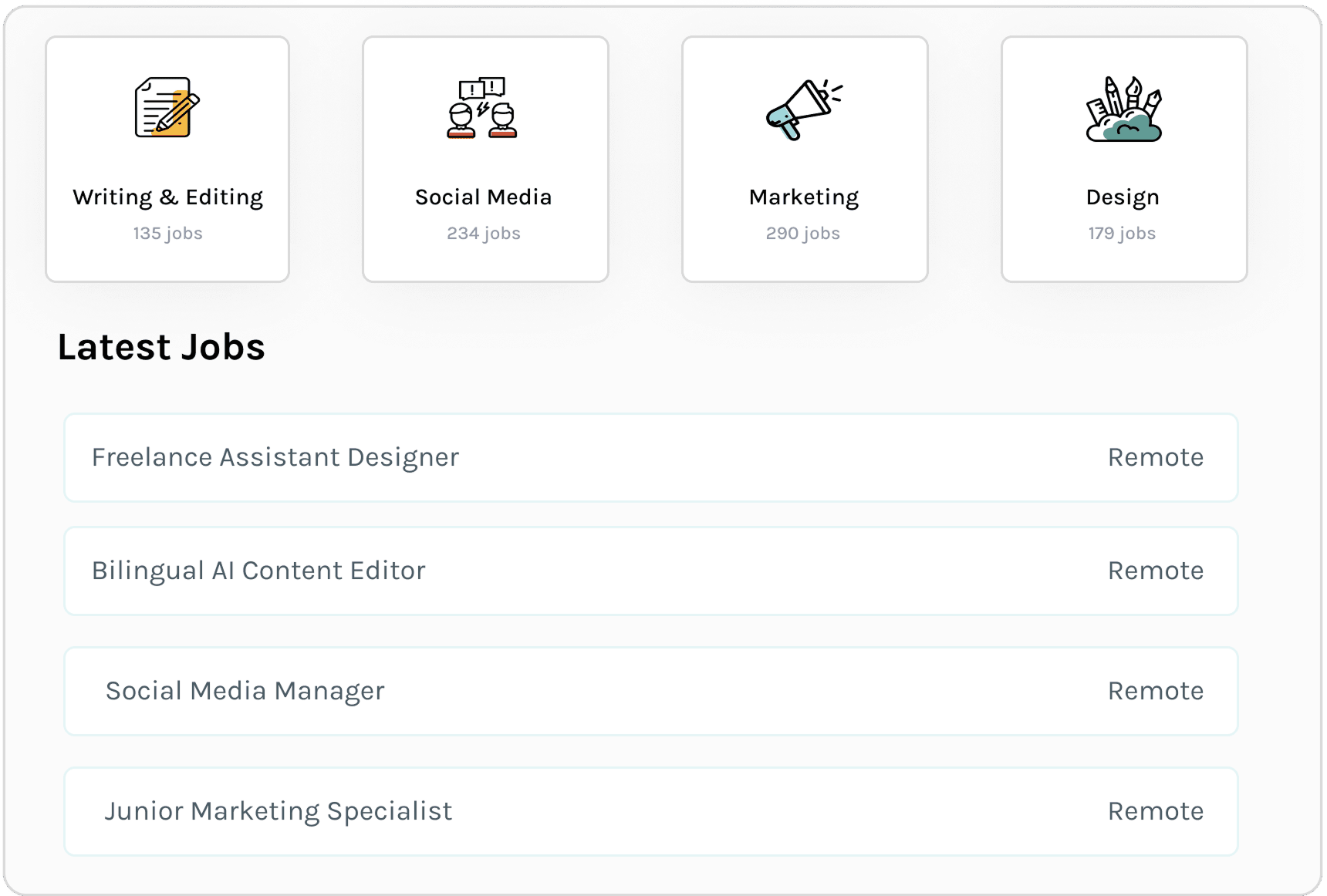The width and height of the screenshot is (1327, 896).
Task: Click the Social Media chat people icon
Action: [x=482, y=108]
